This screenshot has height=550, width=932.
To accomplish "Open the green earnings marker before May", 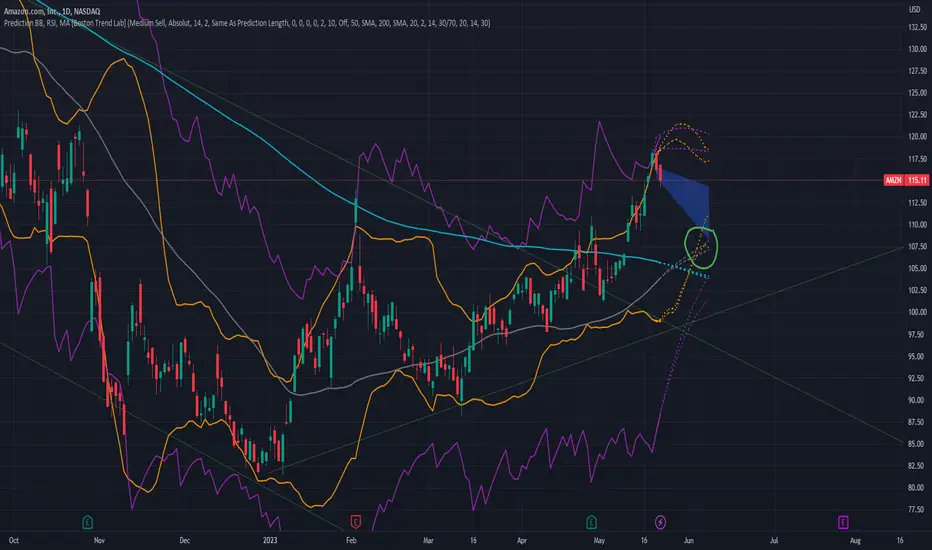I will 591,523.
